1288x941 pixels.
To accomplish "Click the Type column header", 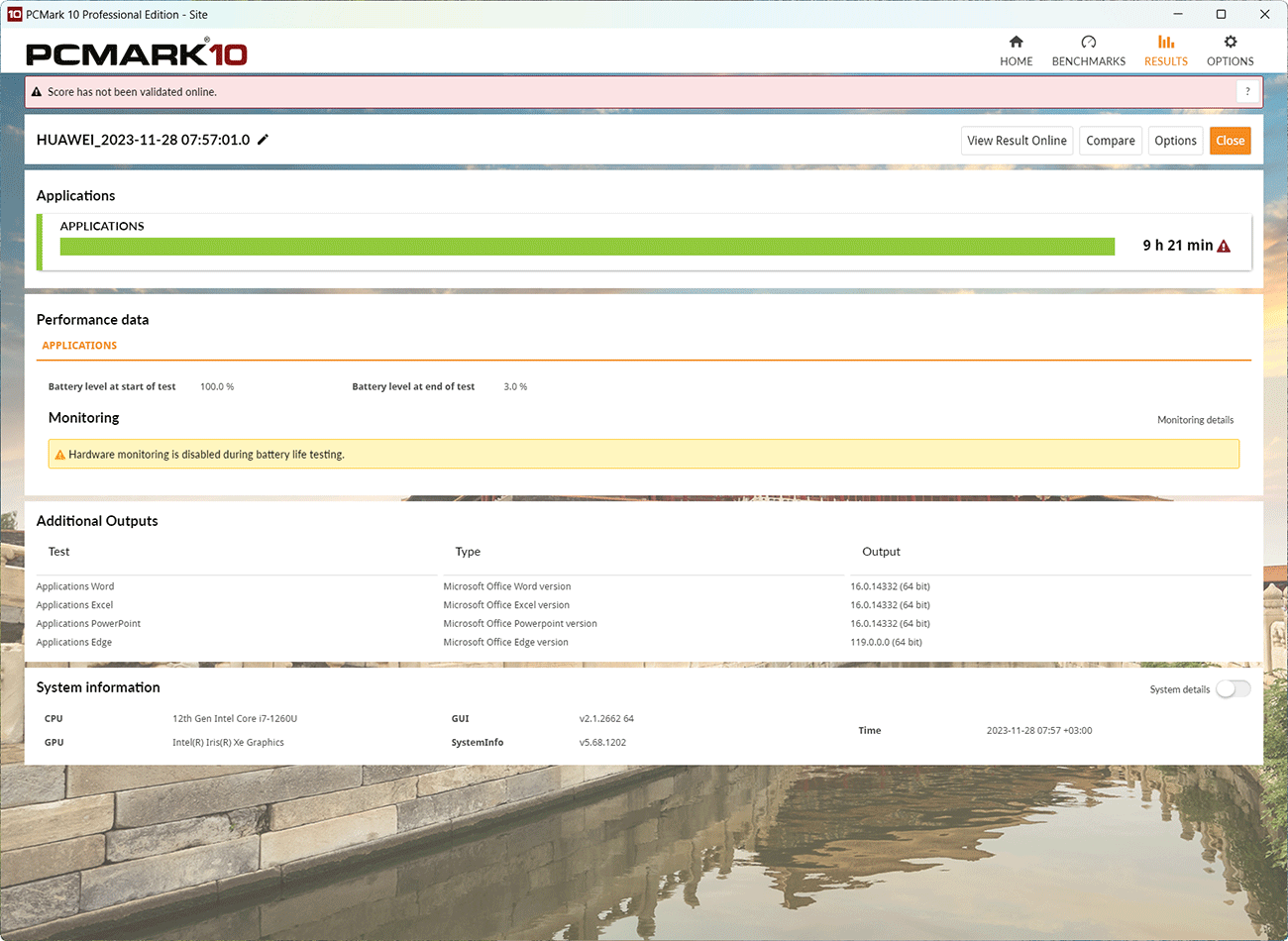I will pyautogui.click(x=468, y=552).
